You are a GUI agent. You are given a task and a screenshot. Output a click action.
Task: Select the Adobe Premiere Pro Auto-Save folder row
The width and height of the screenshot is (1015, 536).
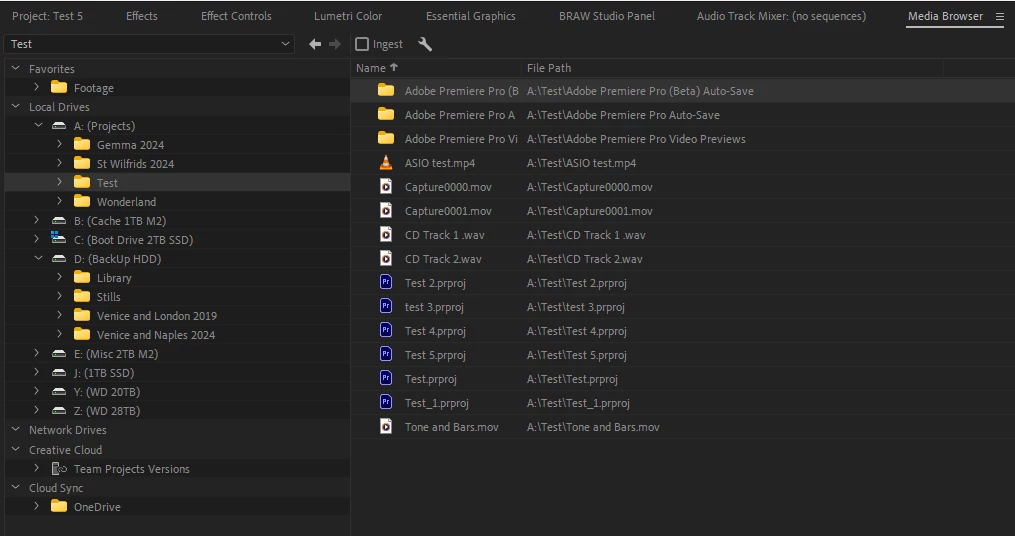[683, 115]
